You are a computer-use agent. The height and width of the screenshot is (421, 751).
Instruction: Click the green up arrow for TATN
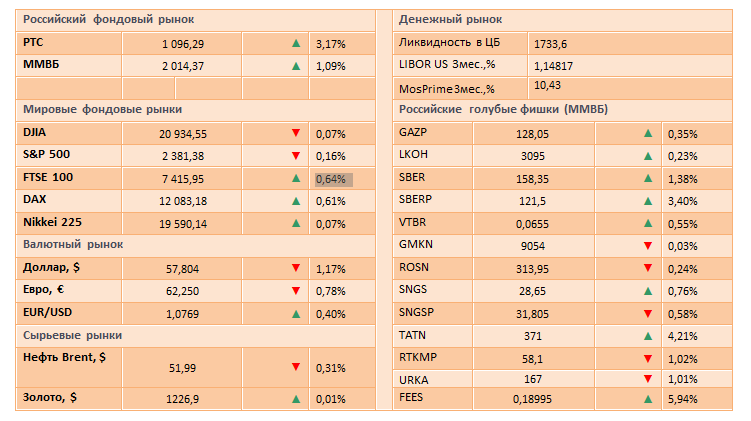coord(648,336)
